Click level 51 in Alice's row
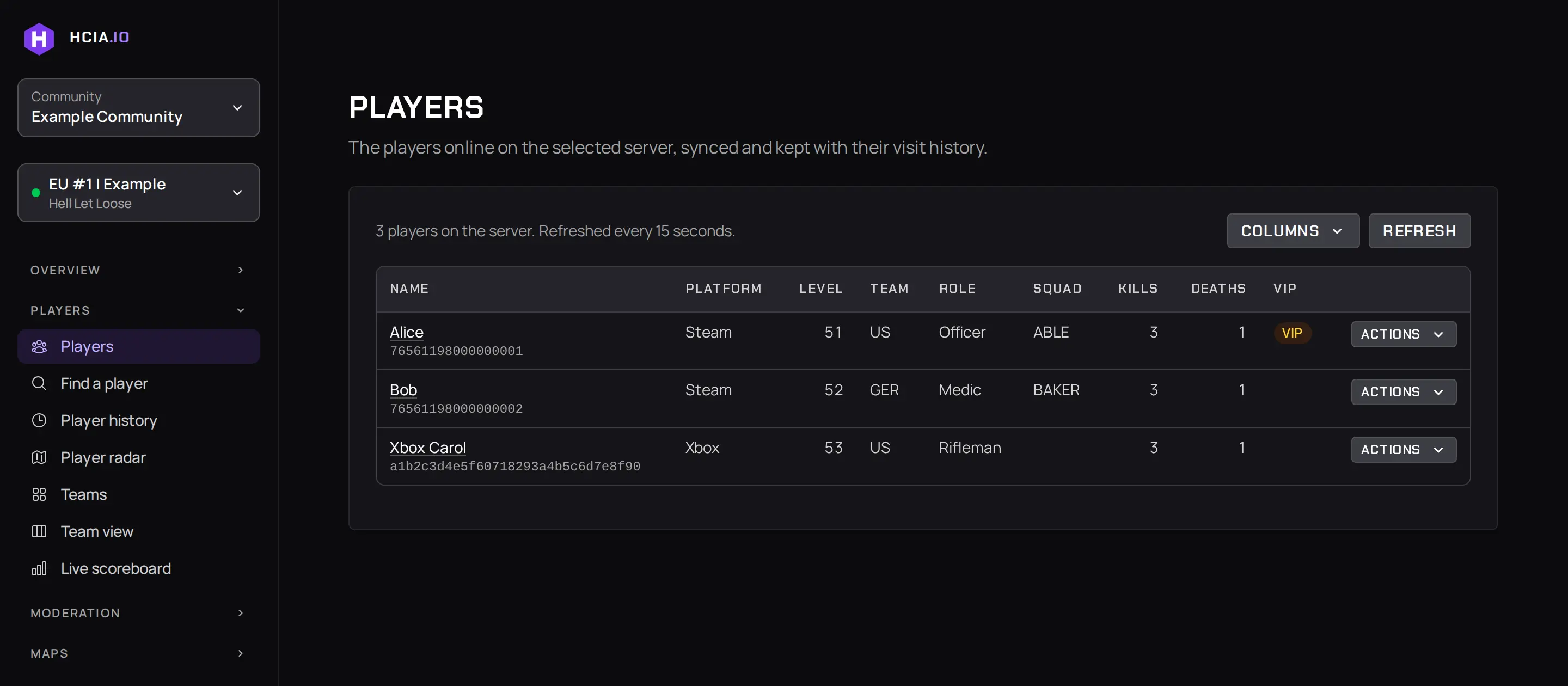 (834, 332)
